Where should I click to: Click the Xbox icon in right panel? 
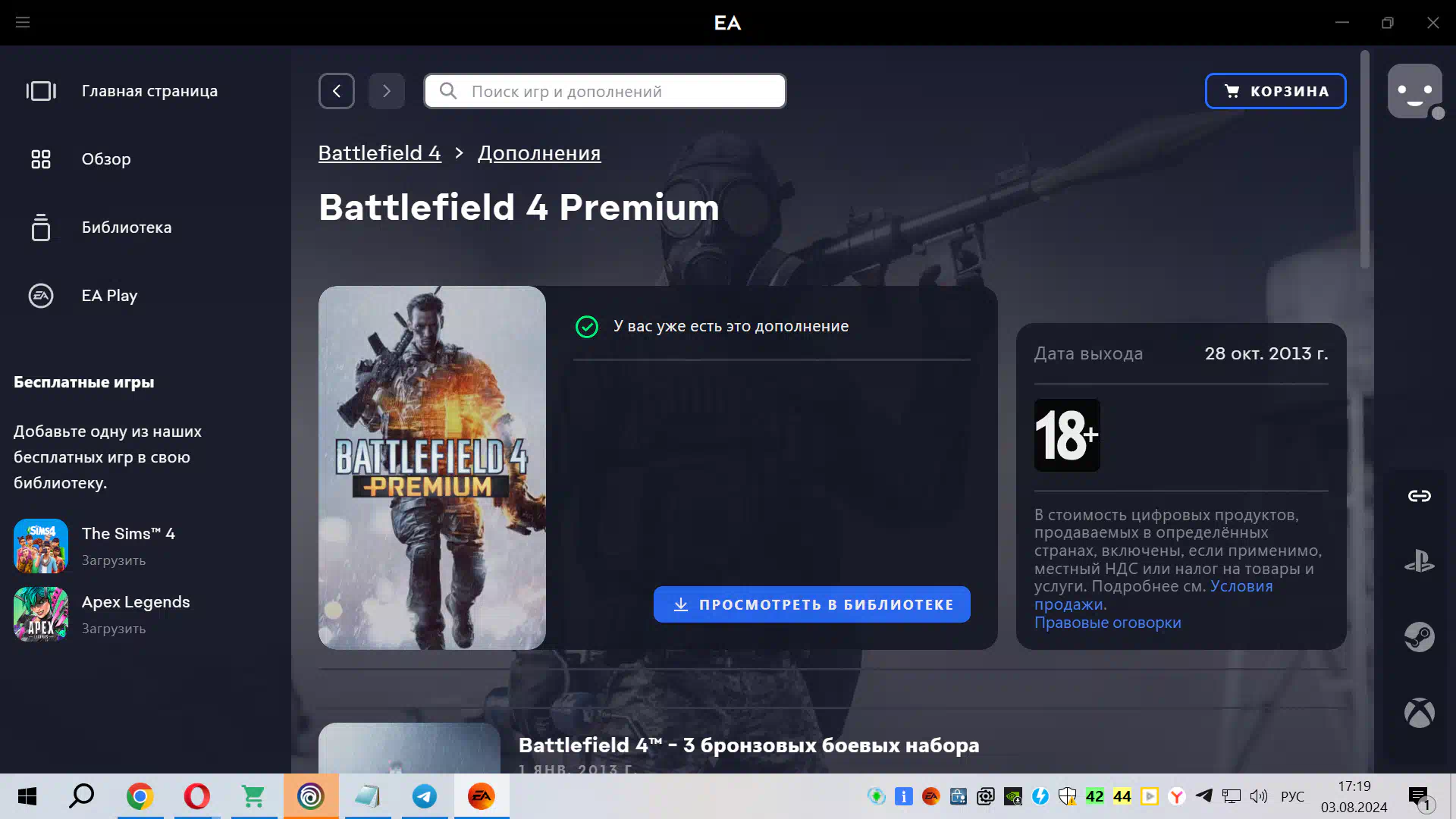(1419, 713)
